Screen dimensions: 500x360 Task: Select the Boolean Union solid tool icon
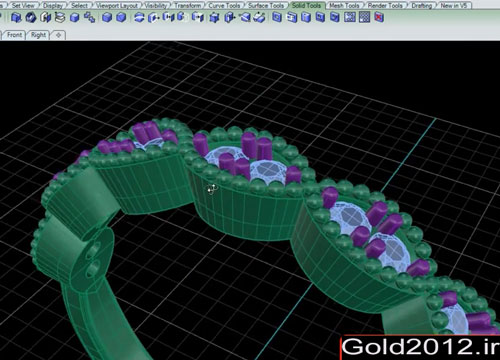[16, 17]
